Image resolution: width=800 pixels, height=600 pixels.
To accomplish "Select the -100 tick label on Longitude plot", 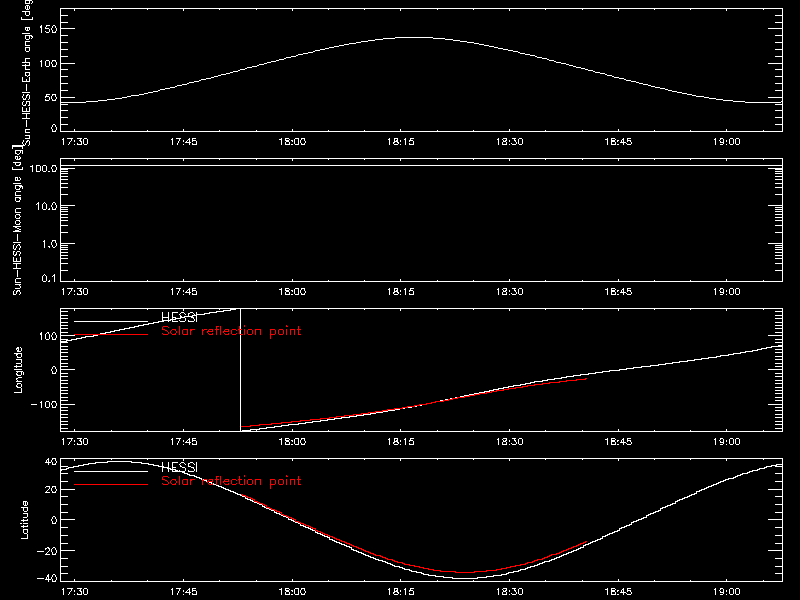I will point(44,404).
